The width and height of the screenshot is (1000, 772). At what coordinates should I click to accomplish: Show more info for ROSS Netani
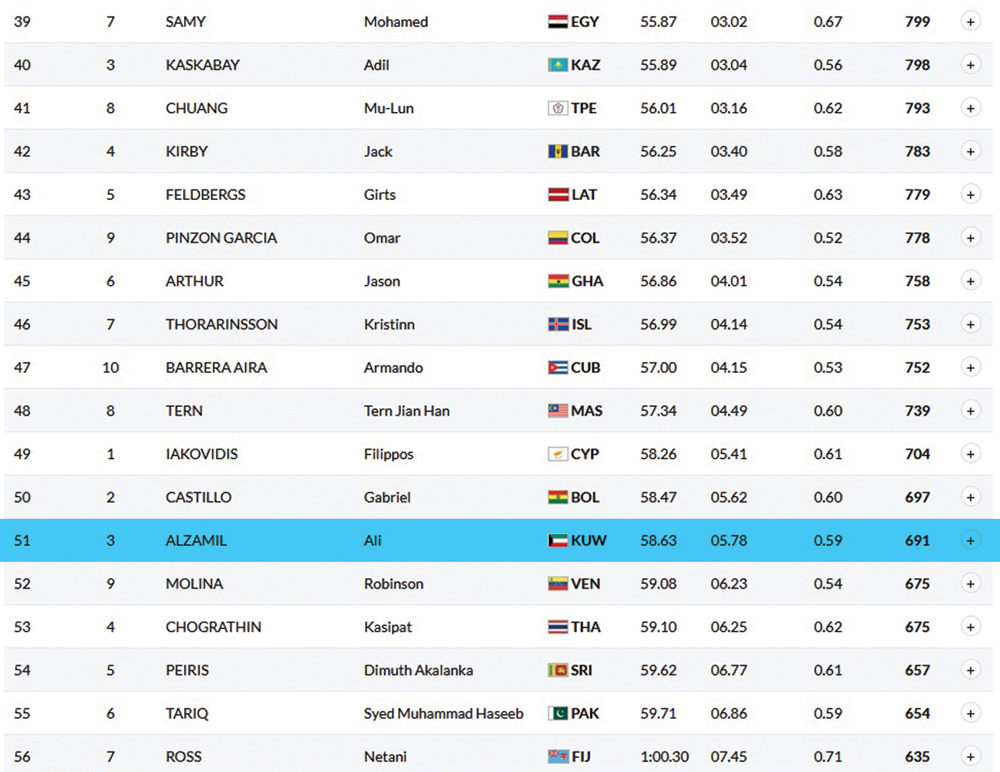click(x=970, y=757)
